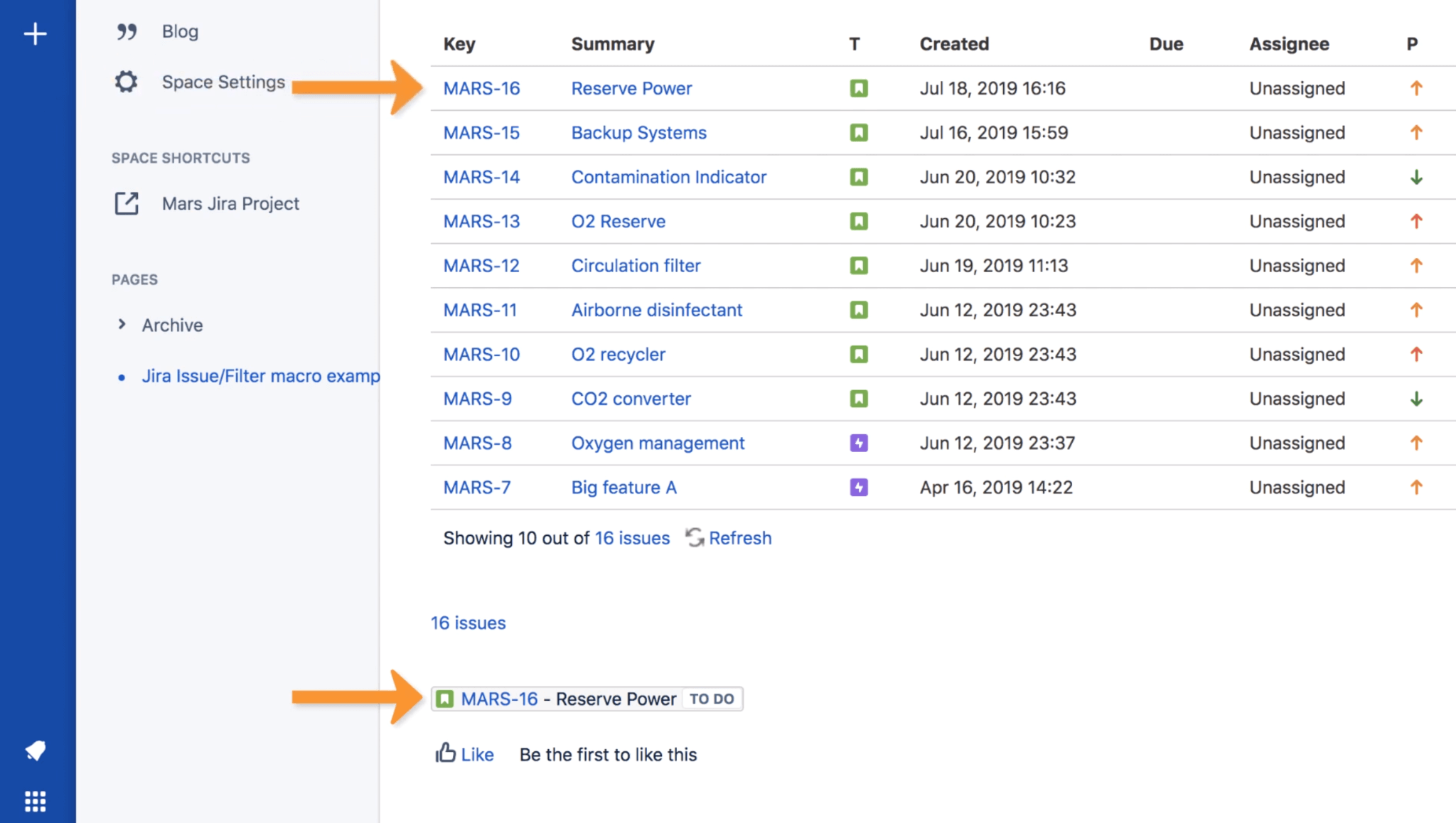Viewport: 1456px width, 823px height.
Task: Toggle visibility of Space Shortcuts section
Action: (182, 158)
